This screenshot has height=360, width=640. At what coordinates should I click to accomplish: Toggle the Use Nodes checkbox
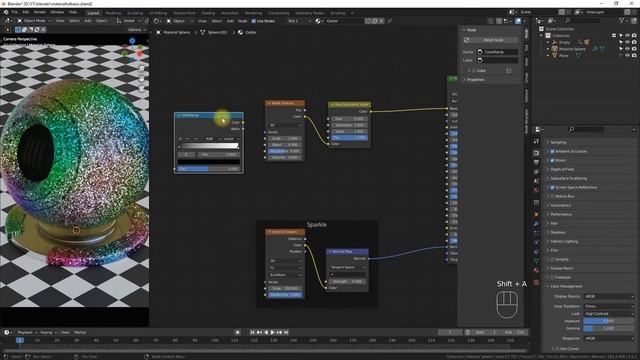click(x=253, y=21)
